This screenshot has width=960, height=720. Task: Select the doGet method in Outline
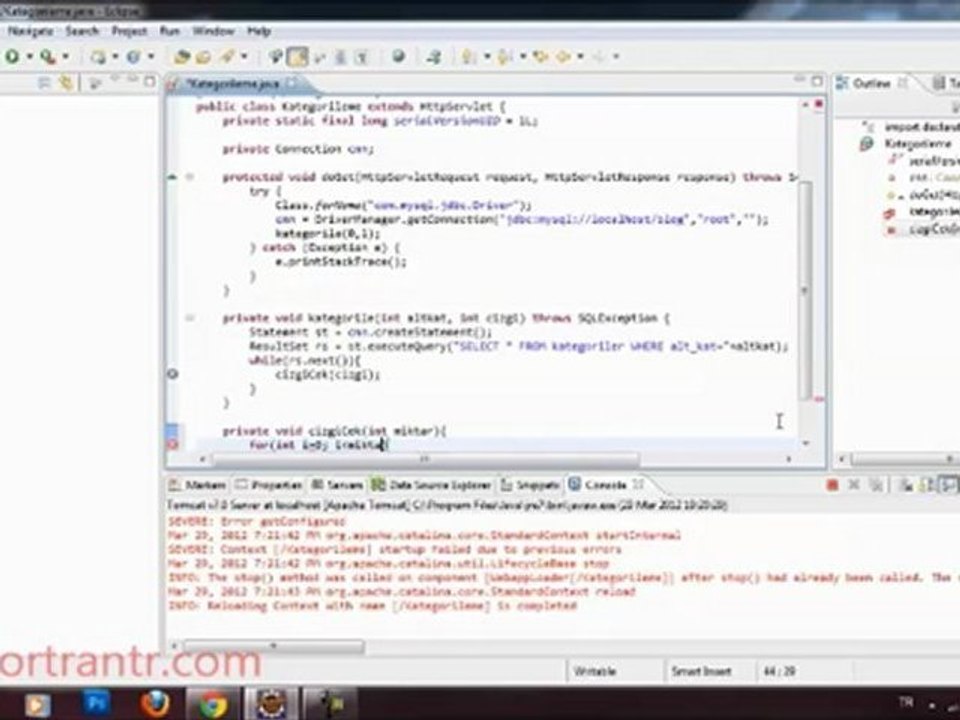tap(934, 195)
